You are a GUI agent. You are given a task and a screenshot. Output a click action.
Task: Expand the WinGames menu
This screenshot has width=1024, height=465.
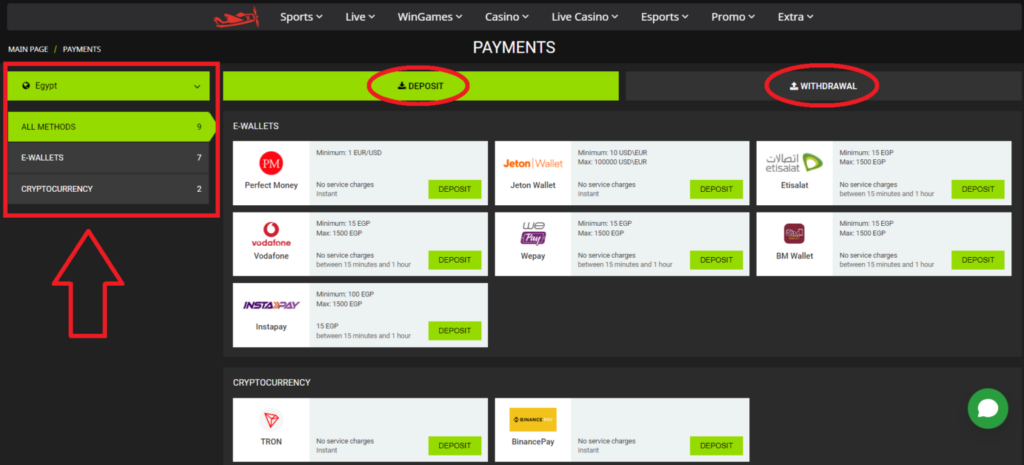pos(430,17)
